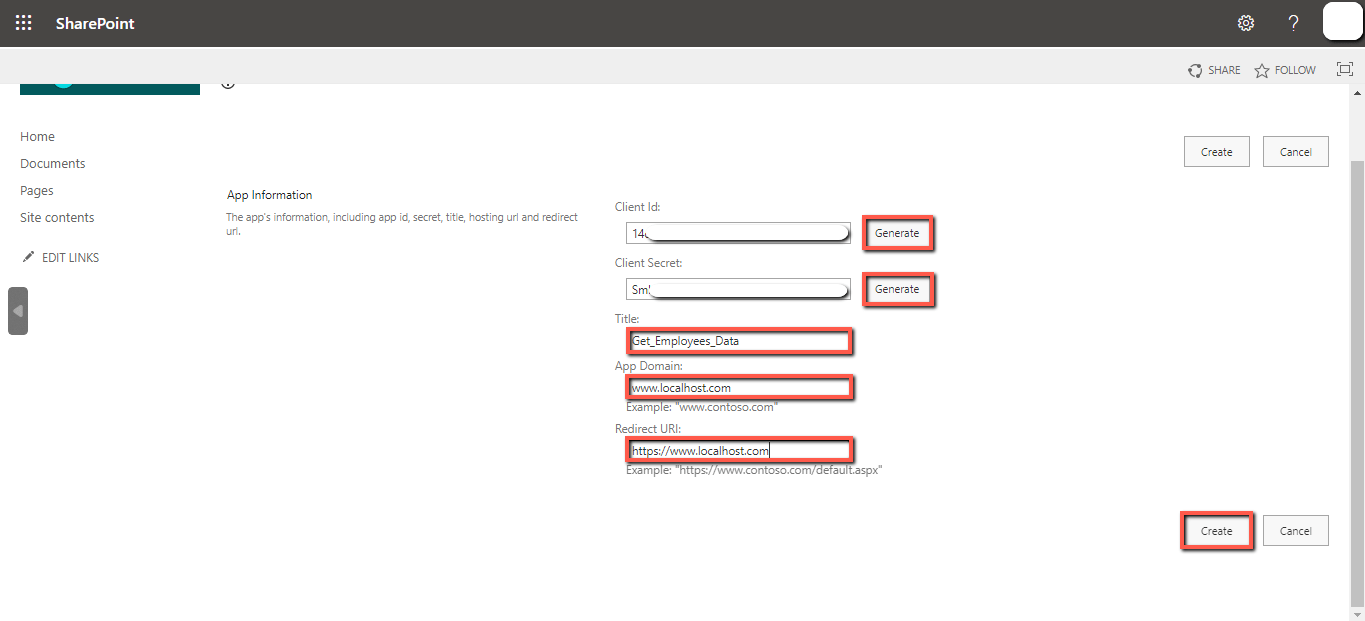The image size is (1365, 621).
Task: Click the example text with default.aspx
Action: [754, 470]
